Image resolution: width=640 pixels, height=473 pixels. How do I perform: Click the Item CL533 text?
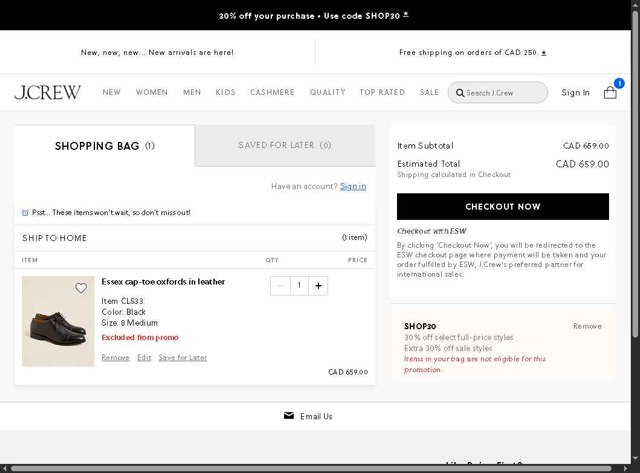point(122,301)
